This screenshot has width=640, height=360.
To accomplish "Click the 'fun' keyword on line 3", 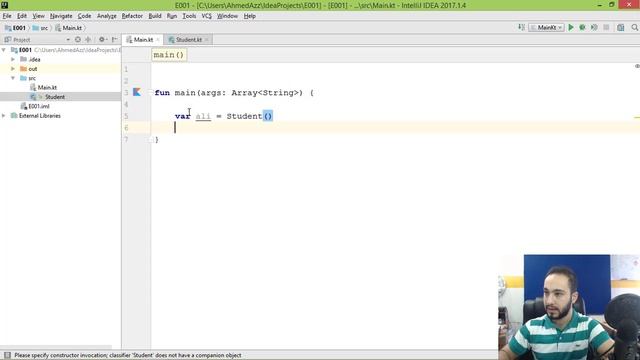I will [162, 93].
